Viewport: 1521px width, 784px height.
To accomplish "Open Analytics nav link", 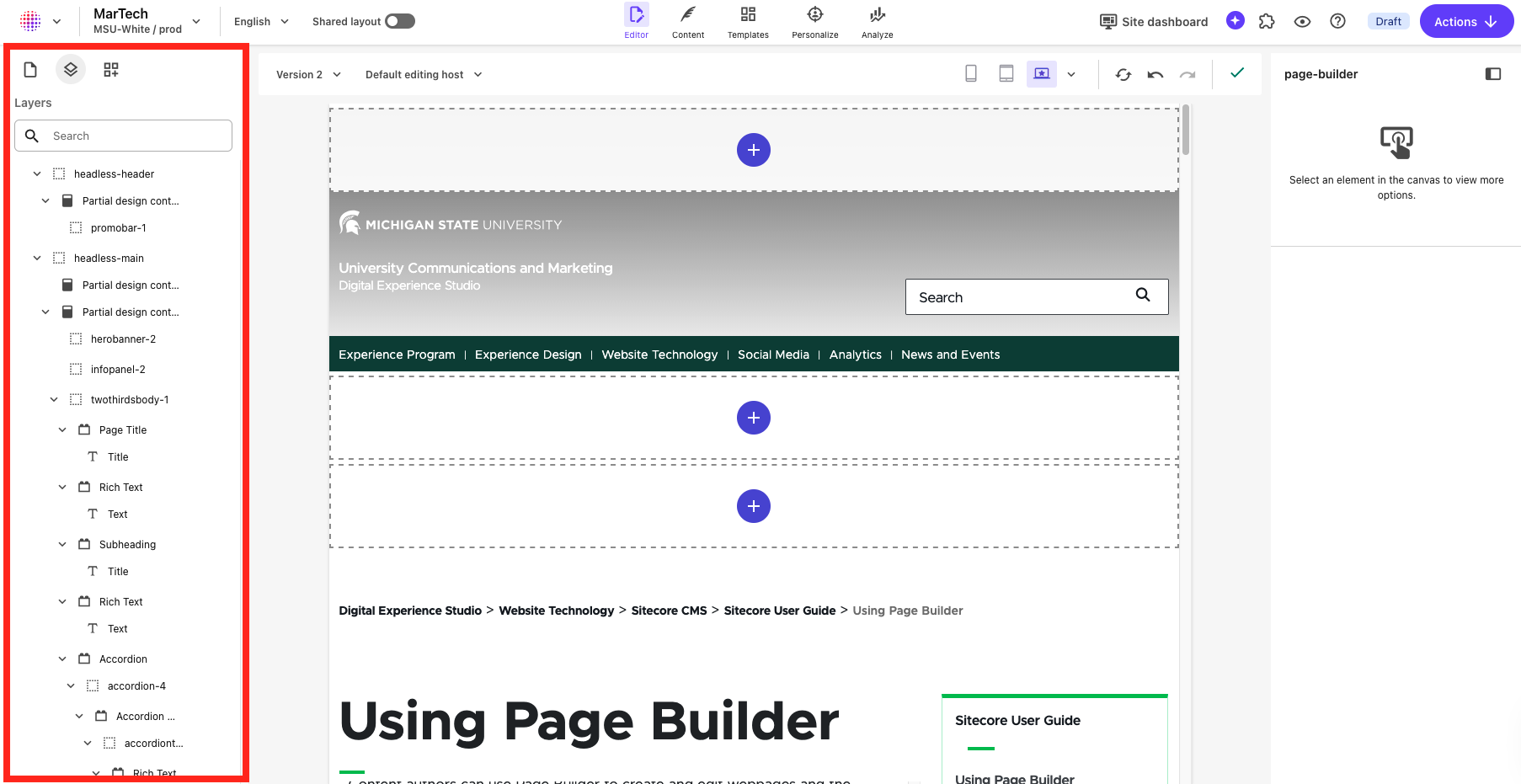I will pos(856,355).
